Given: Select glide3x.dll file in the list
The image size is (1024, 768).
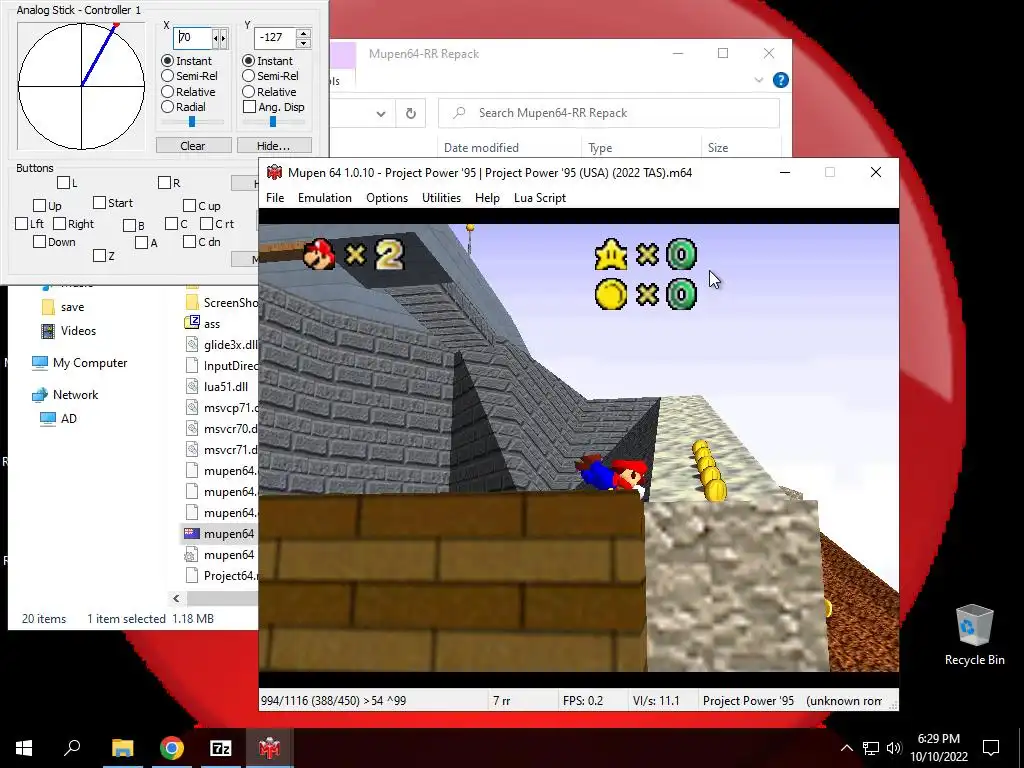Looking at the screenshot, I should click(x=221, y=345).
